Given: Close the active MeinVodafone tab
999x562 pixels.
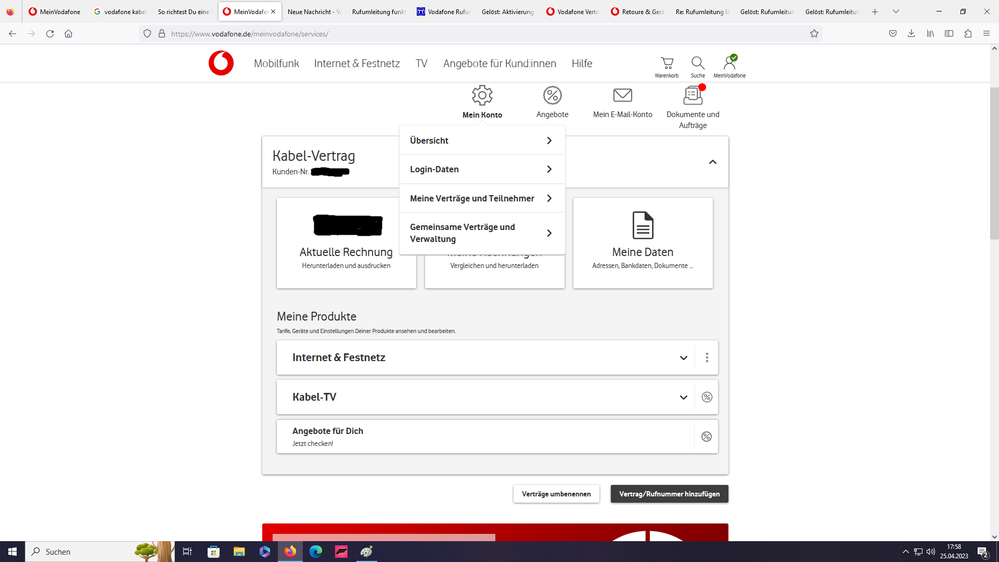Looking at the screenshot, I should coord(273,11).
